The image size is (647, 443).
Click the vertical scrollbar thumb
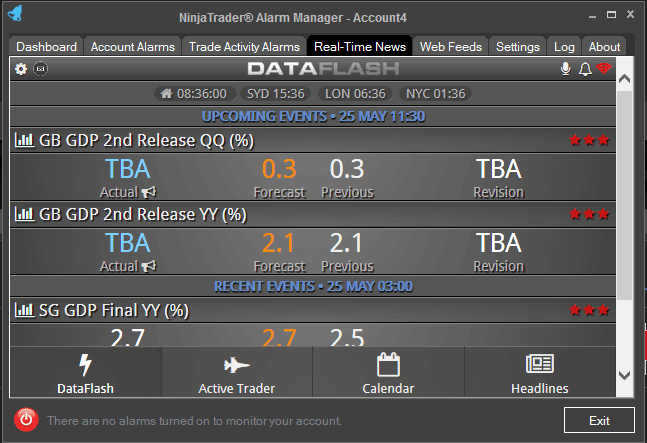[624, 195]
